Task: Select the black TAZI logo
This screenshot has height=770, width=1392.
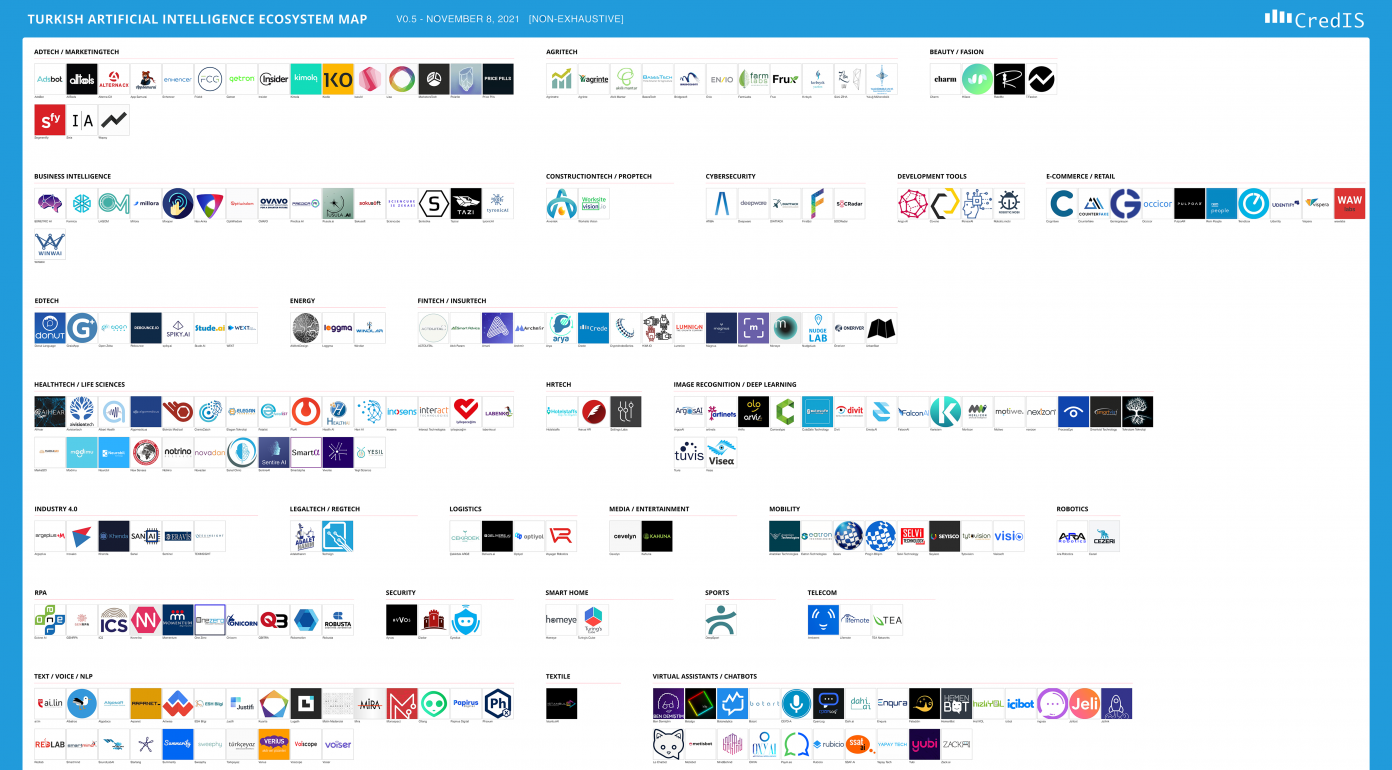Action: [x=466, y=203]
